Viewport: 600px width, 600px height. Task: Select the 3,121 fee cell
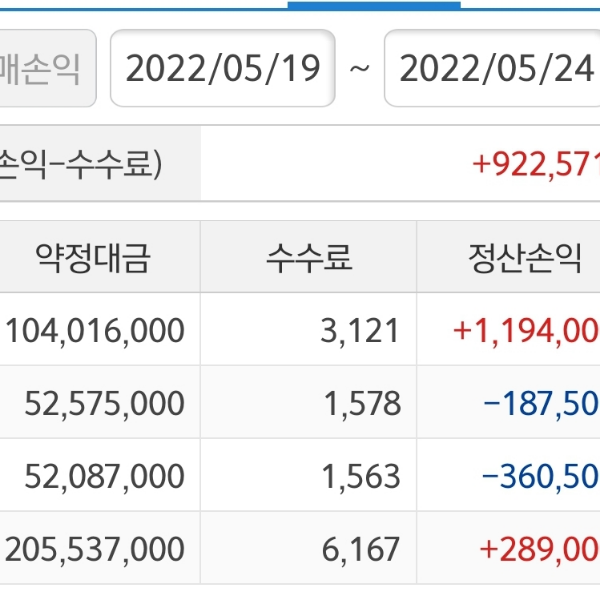(360, 330)
